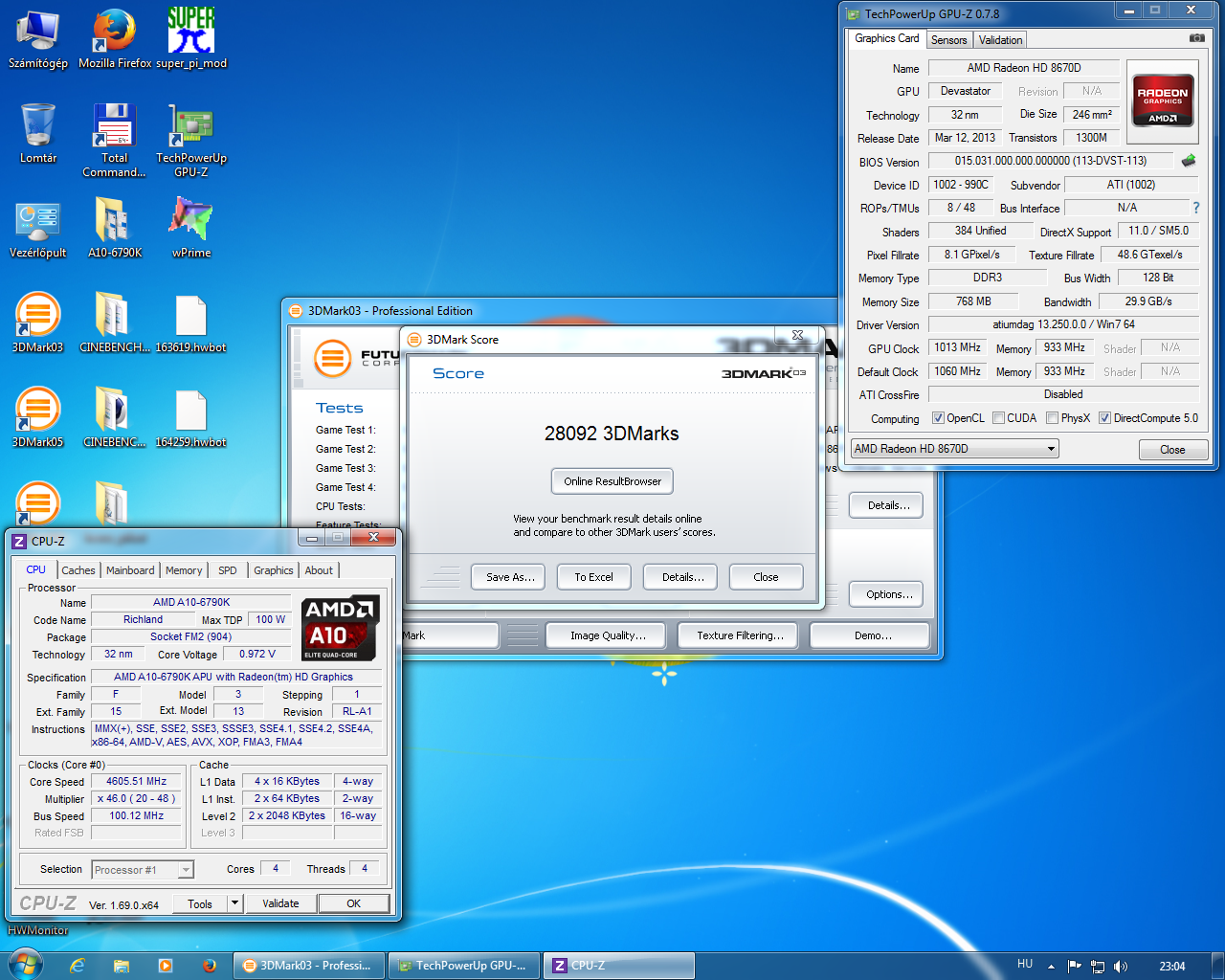Image resolution: width=1225 pixels, height=980 pixels.
Task: Toggle the CUDA checkbox in GPU-Z
Action: [x=998, y=418]
